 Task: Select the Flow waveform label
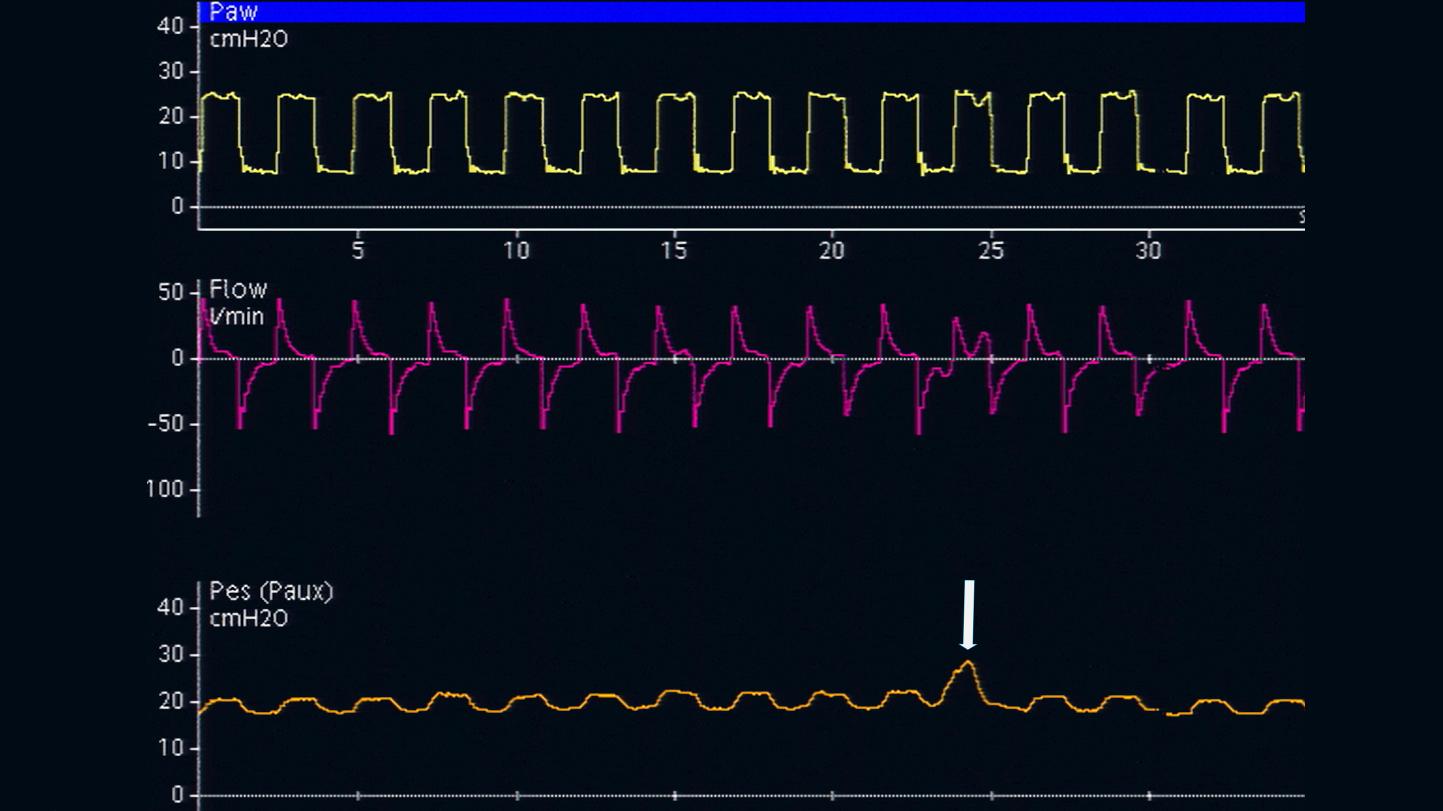coord(238,290)
